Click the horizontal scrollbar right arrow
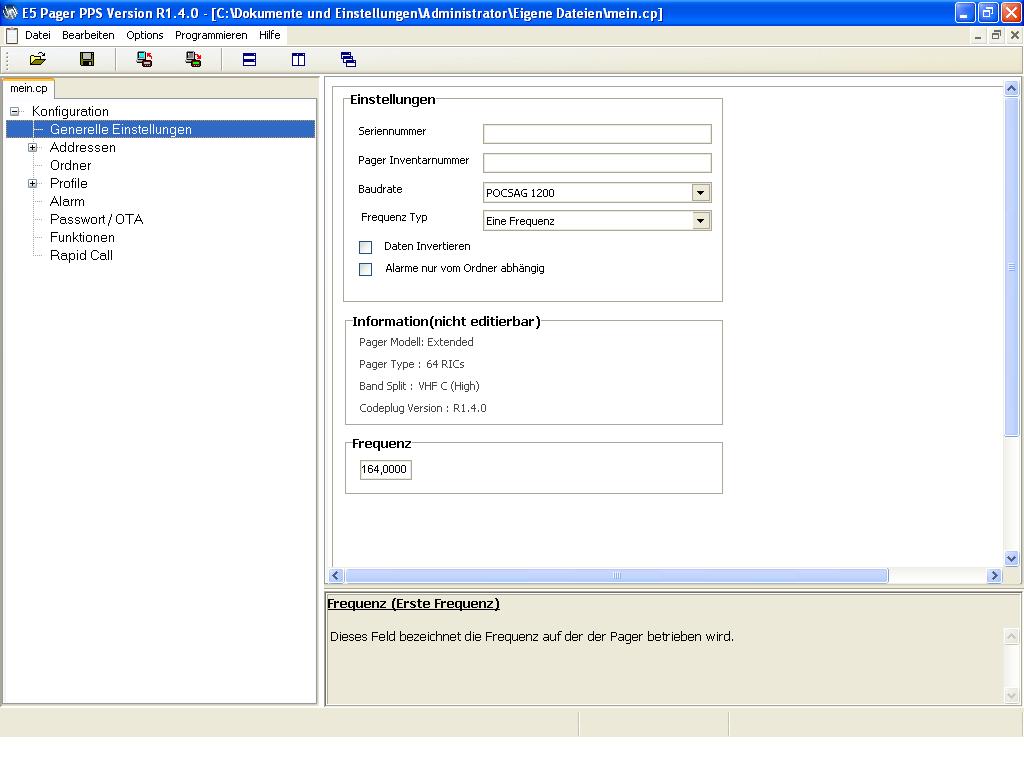Viewport: 1024px width, 768px height. 994,576
